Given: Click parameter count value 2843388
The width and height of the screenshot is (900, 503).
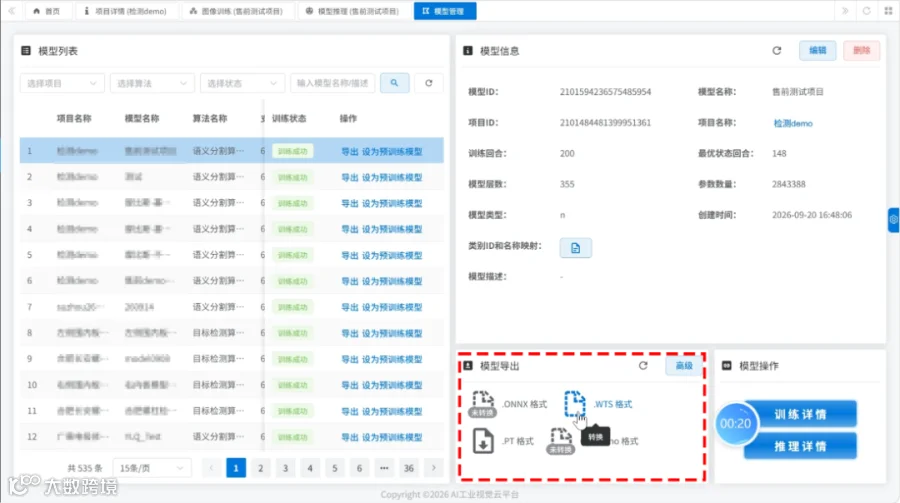Looking at the screenshot, I should point(789,184).
